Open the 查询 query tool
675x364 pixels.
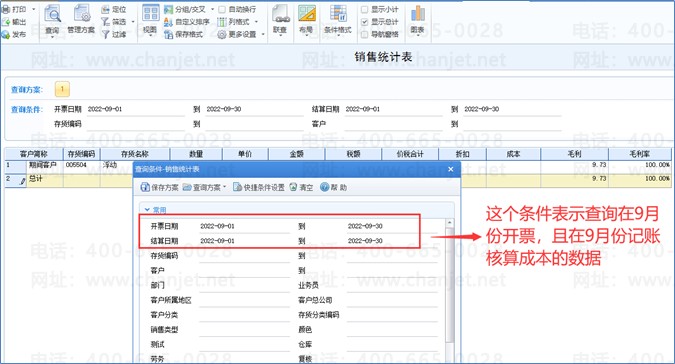coord(52,19)
